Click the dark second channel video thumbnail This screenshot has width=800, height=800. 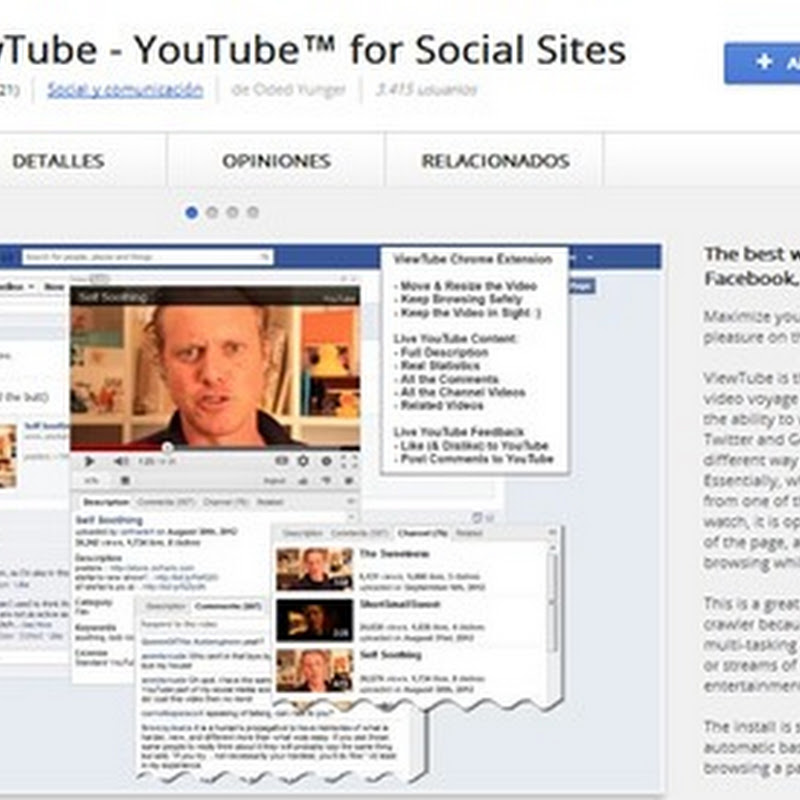[315, 620]
